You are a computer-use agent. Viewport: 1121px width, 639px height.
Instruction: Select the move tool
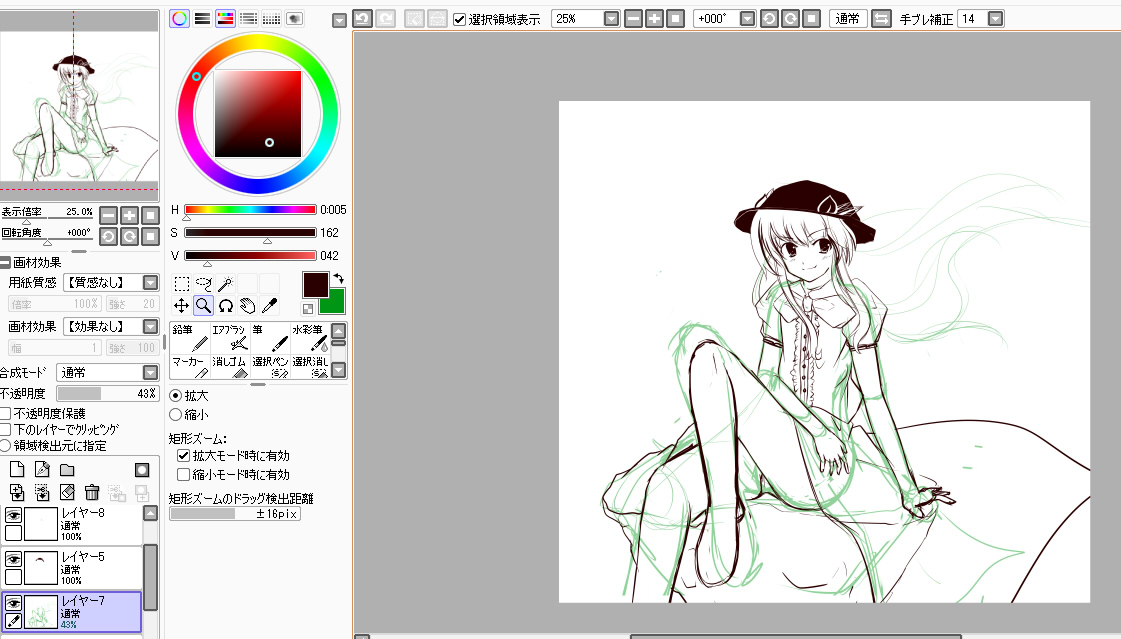click(x=182, y=306)
